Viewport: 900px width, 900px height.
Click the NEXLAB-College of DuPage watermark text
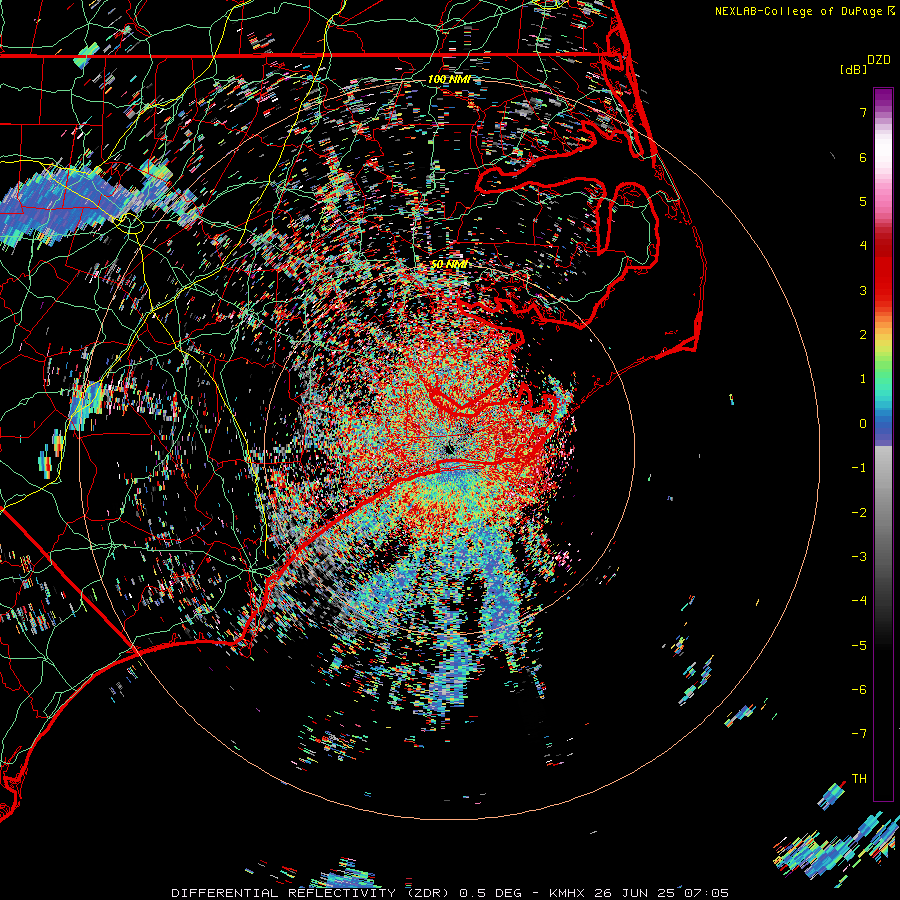click(x=798, y=11)
